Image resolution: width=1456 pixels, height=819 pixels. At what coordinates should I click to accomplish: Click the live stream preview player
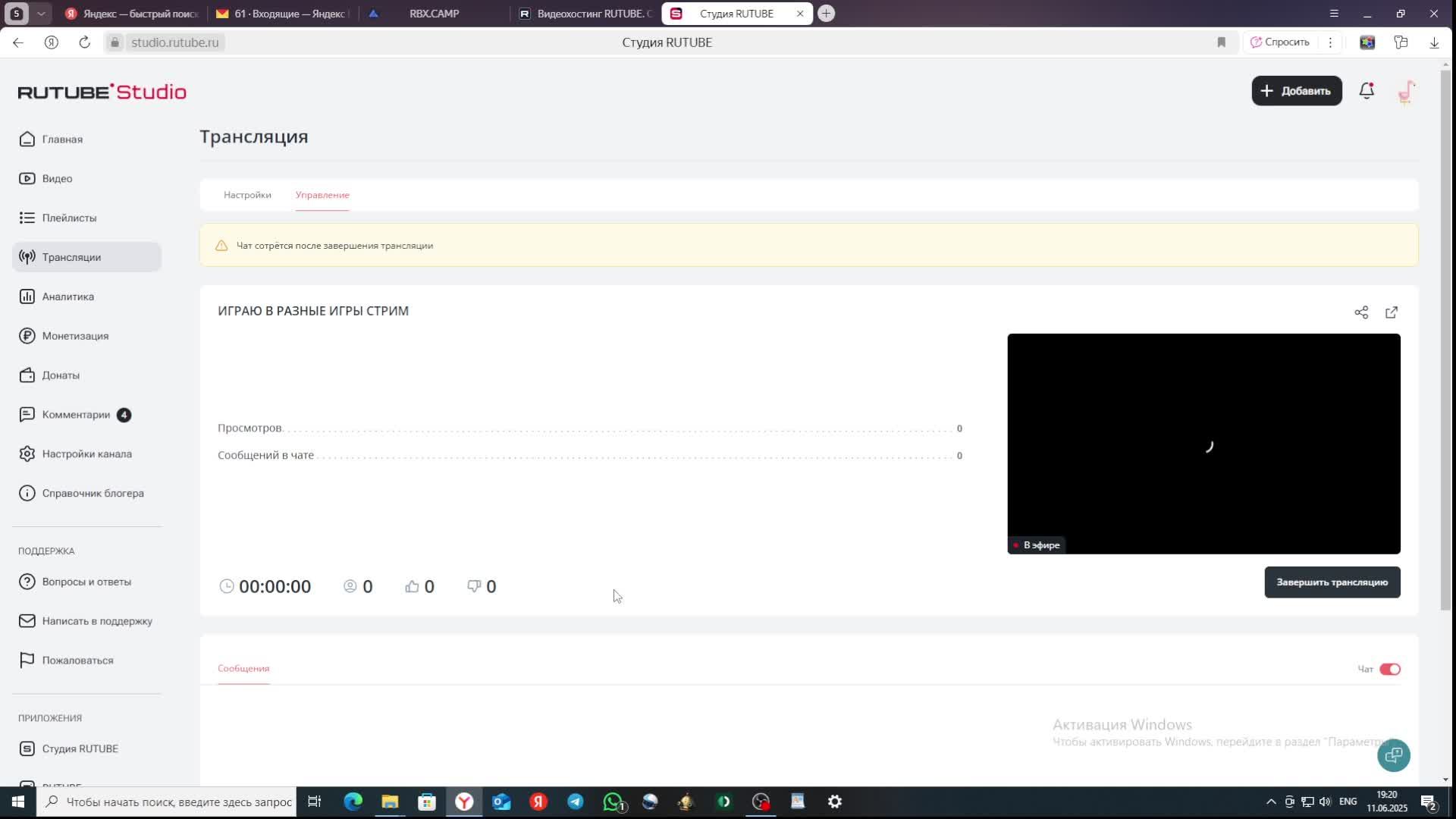(x=1203, y=444)
